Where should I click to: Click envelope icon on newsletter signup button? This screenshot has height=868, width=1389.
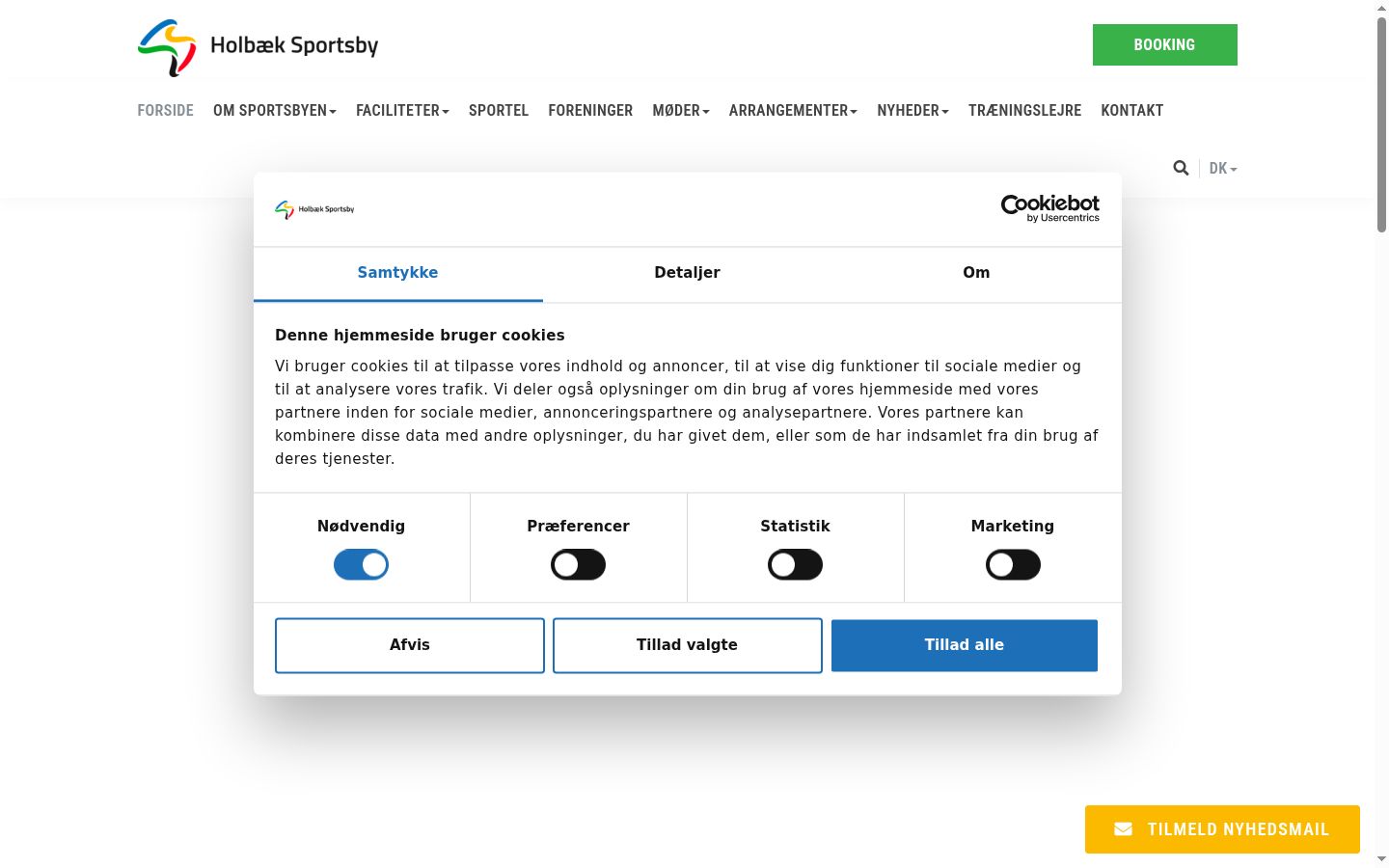(1124, 829)
